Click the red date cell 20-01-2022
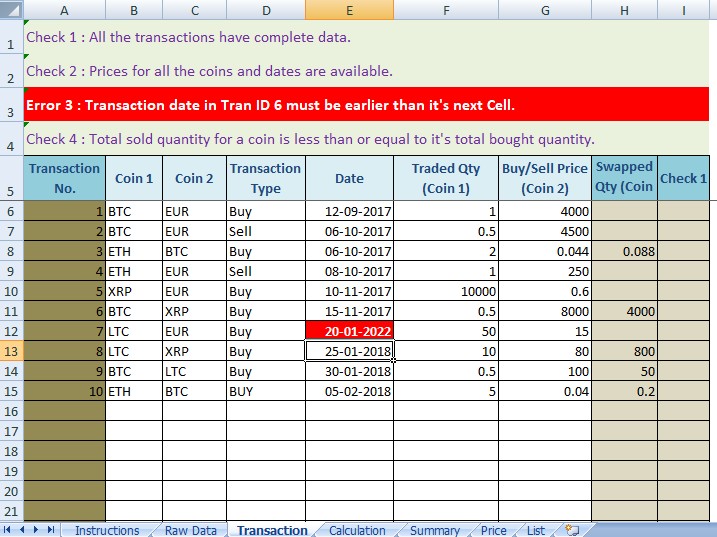This screenshot has width=717, height=537. [x=349, y=331]
